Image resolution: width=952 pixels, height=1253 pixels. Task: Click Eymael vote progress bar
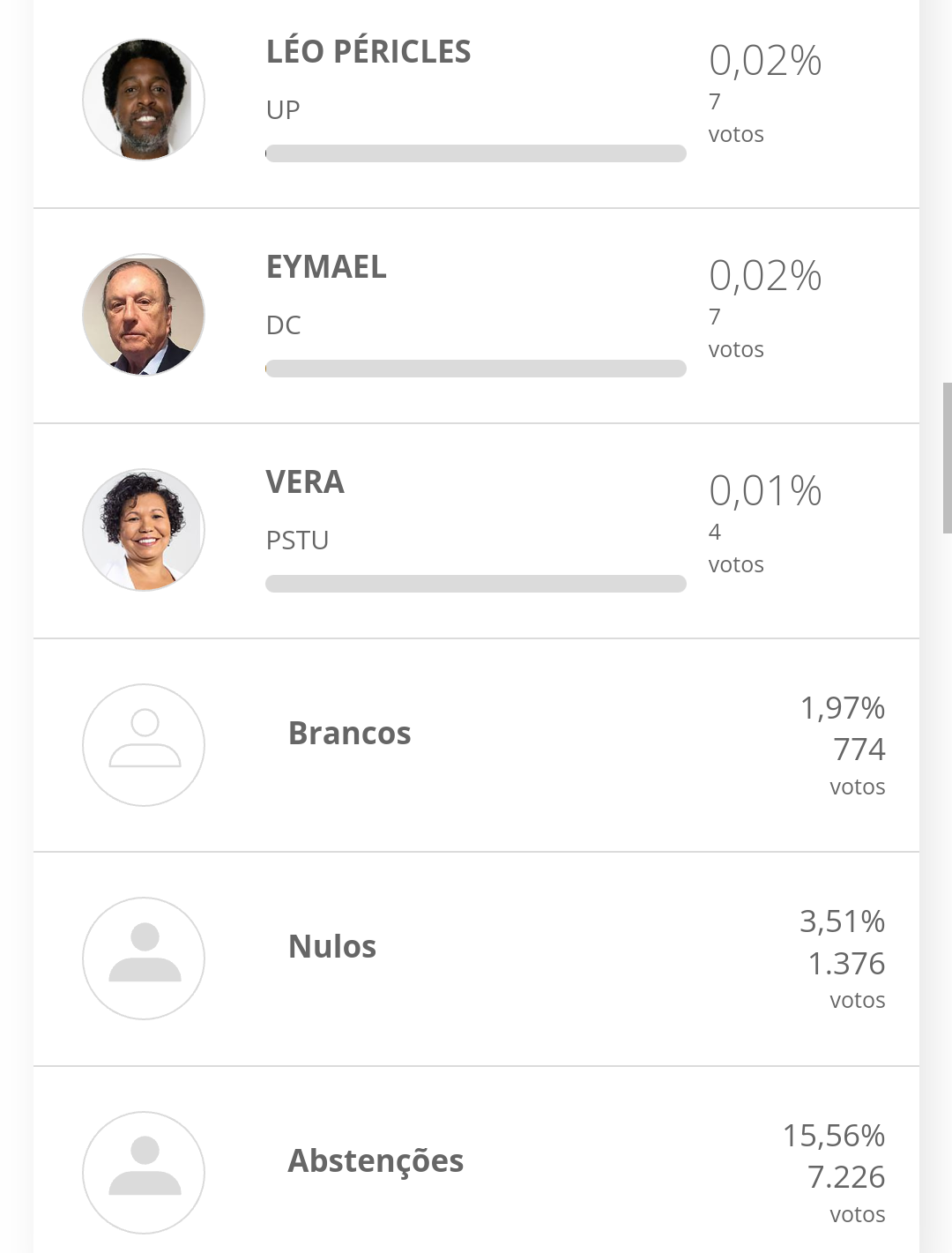(476, 369)
